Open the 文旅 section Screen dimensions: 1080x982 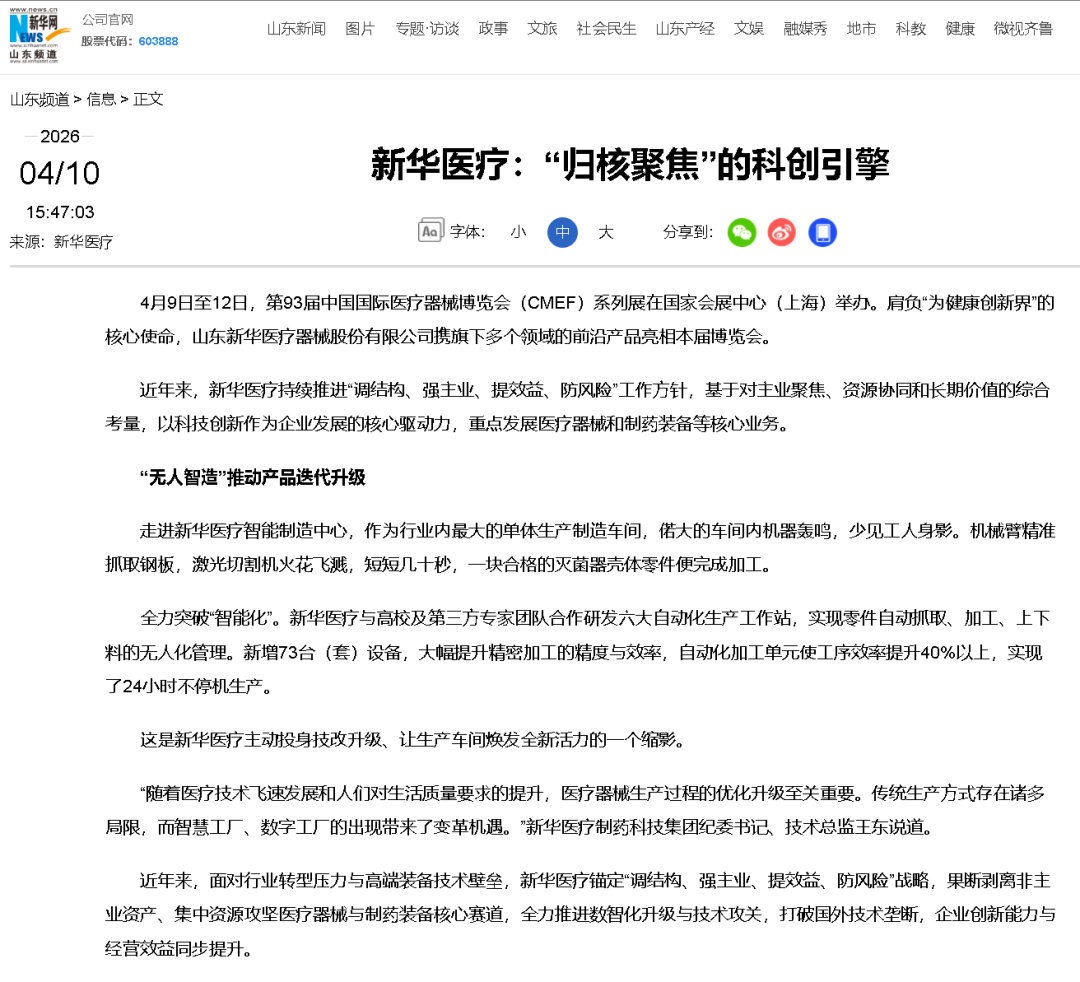pyautogui.click(x=542, y=29)
